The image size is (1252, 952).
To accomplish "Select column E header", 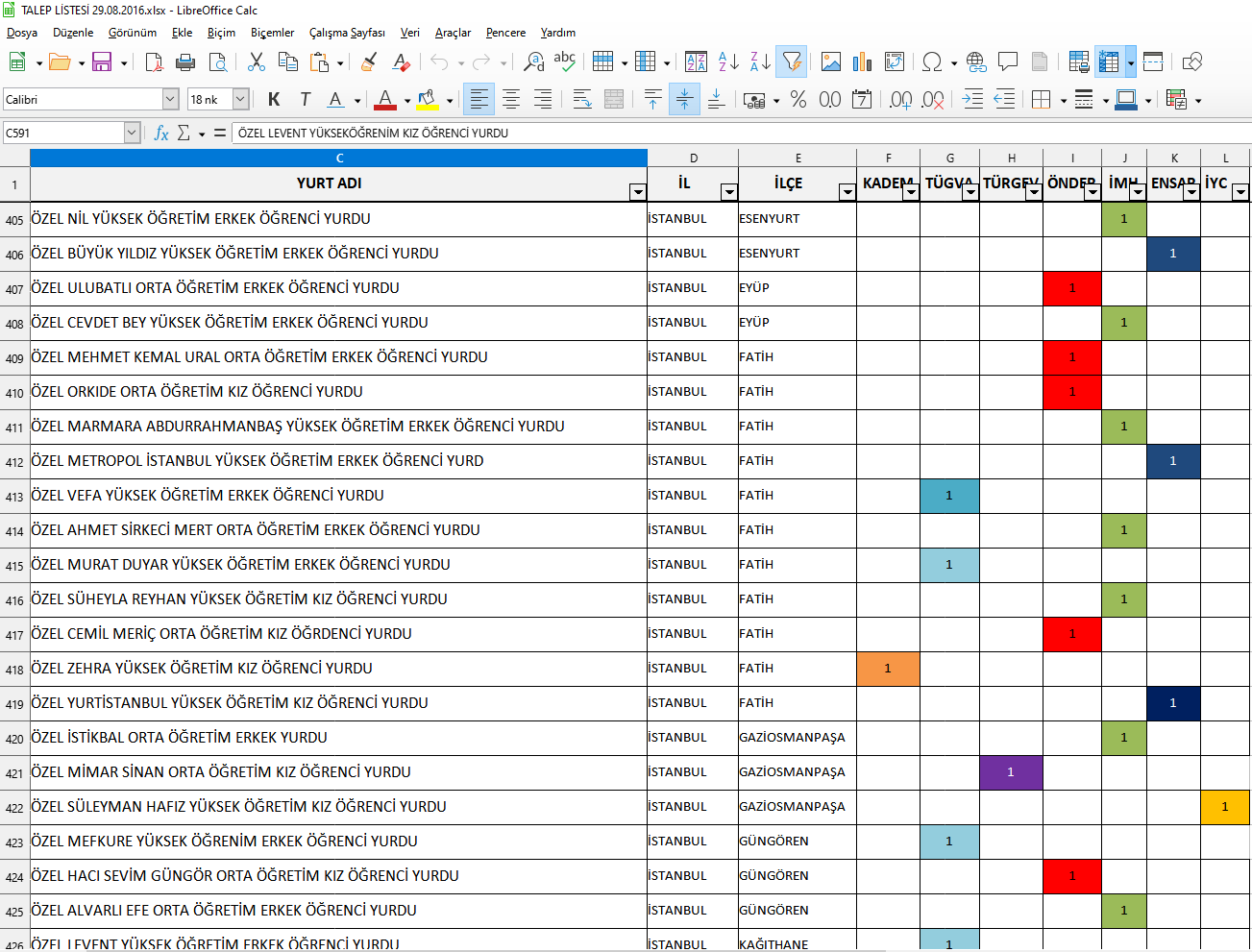I will tap(798, 158).
